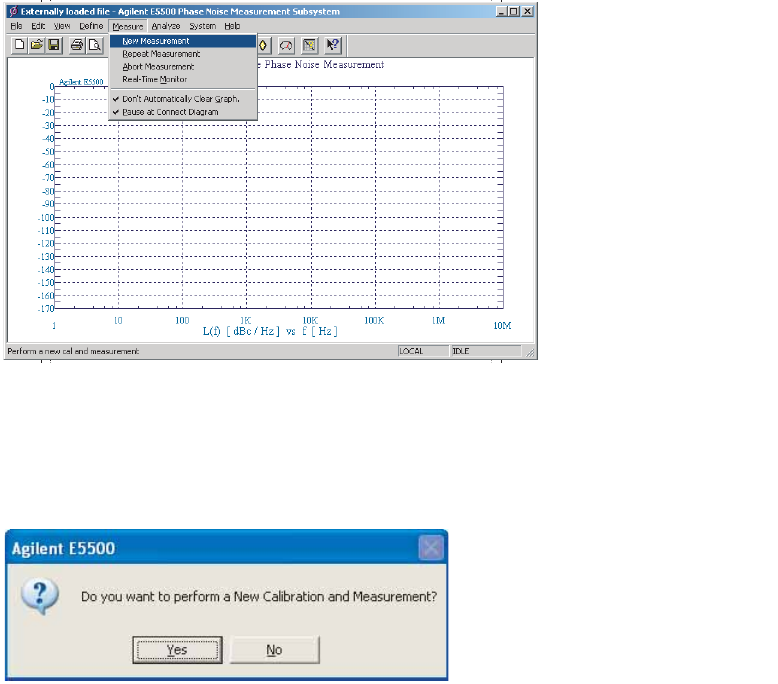Click the Save floppy disk icon
This screenshot has height=684, width=778.
point(54,45)
